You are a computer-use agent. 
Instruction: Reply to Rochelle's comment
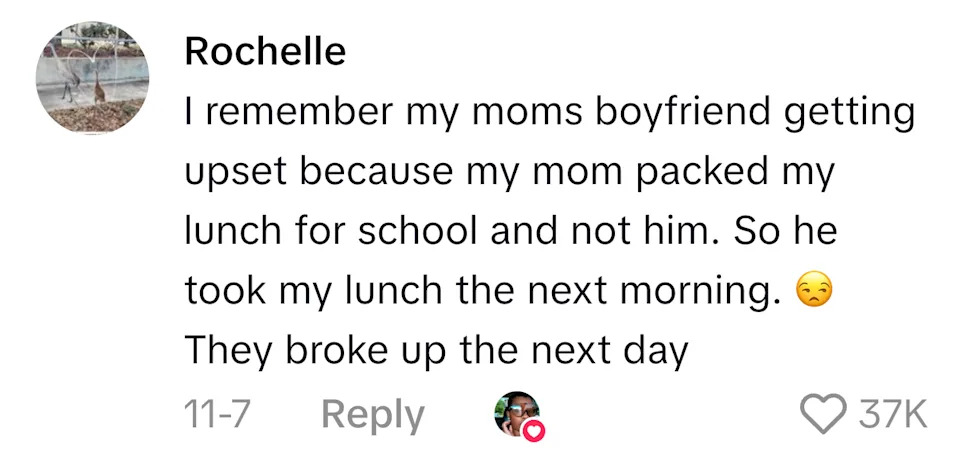tap(373, 413)
